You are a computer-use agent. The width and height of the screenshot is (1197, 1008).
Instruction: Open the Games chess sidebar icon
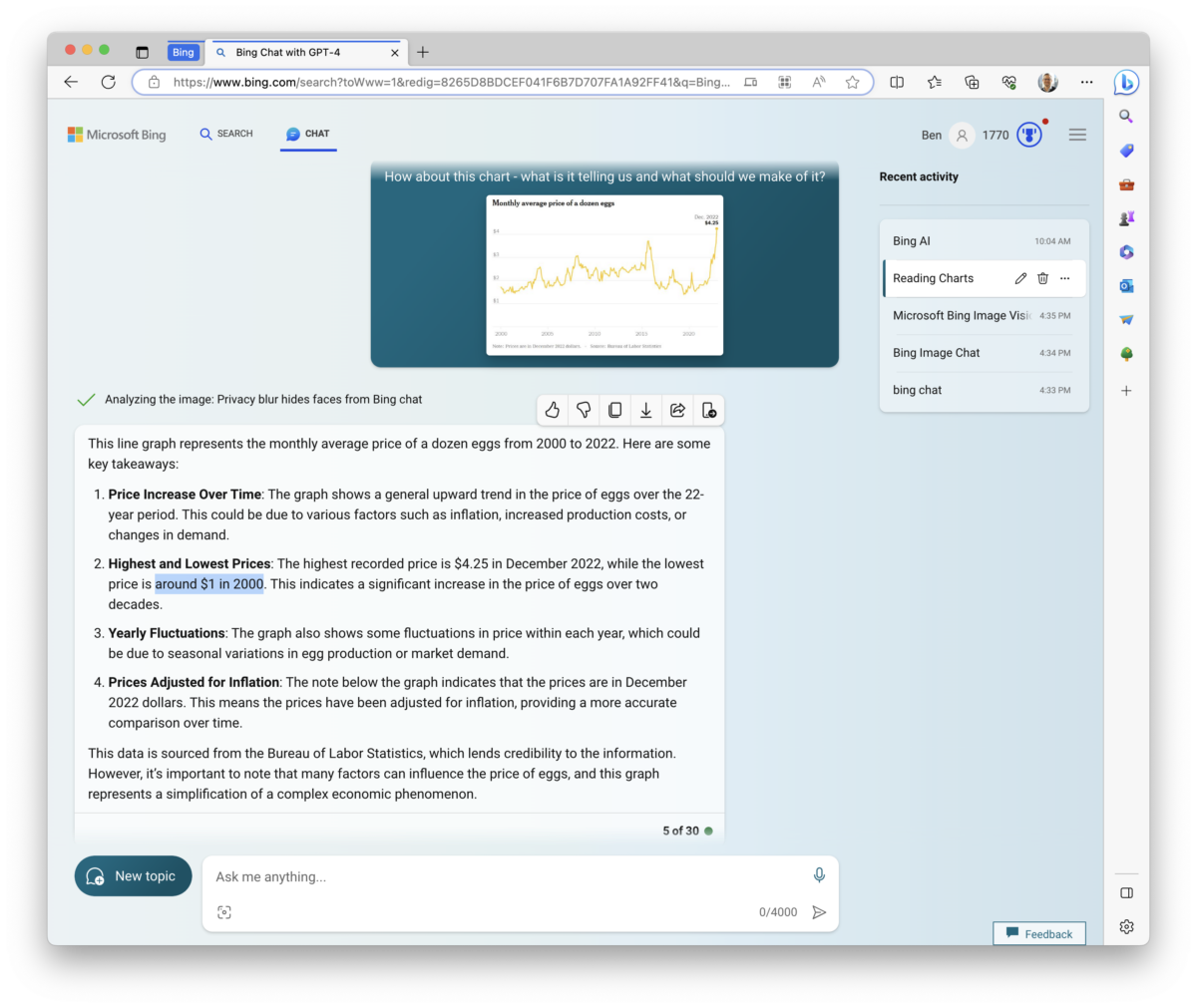click(x=1125, y=217)
